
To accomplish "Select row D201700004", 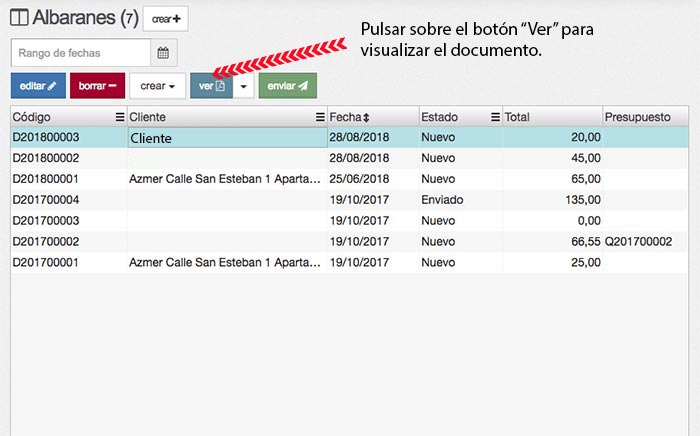I will pos(349,200).
